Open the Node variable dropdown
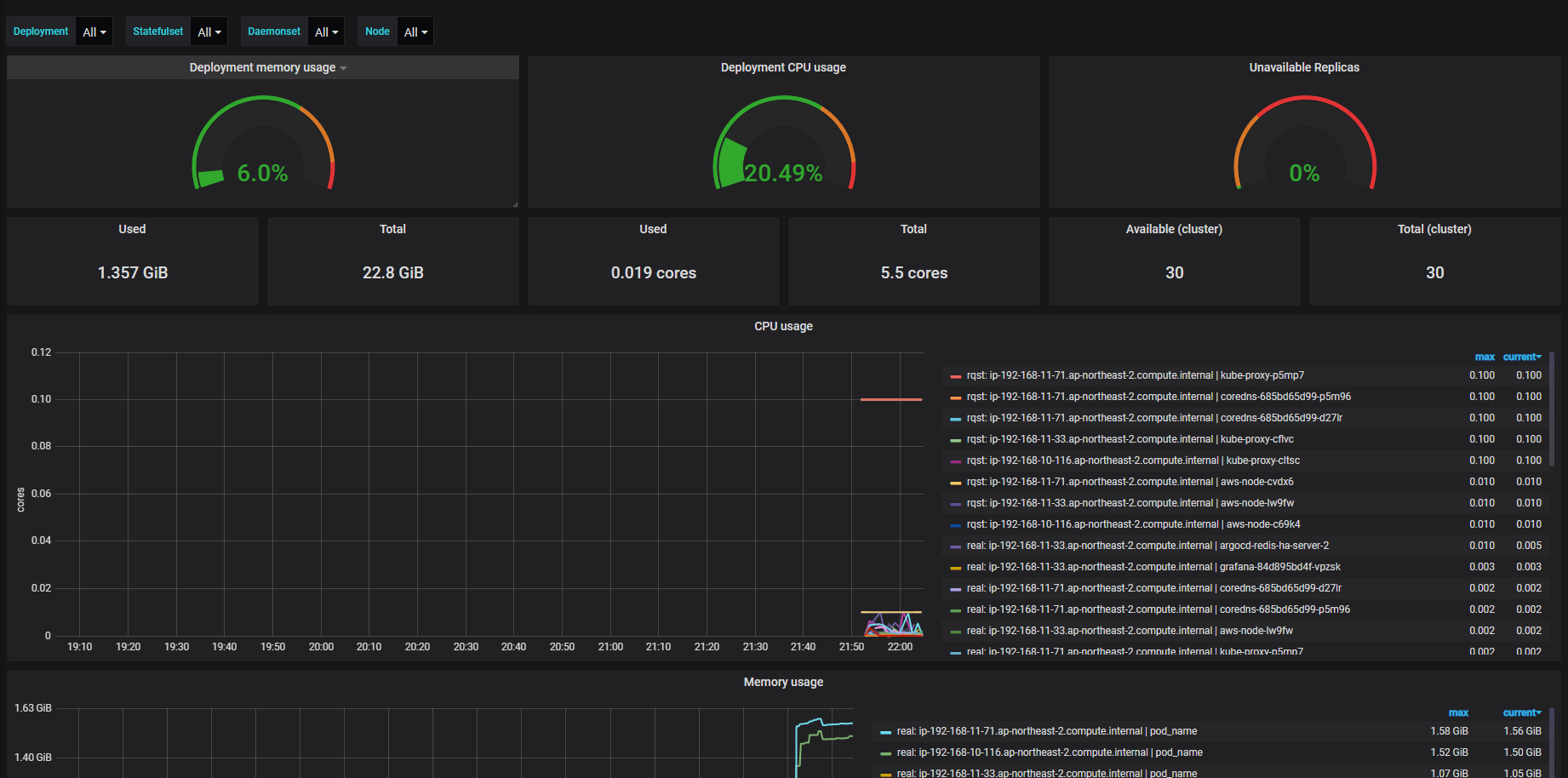 415,31
